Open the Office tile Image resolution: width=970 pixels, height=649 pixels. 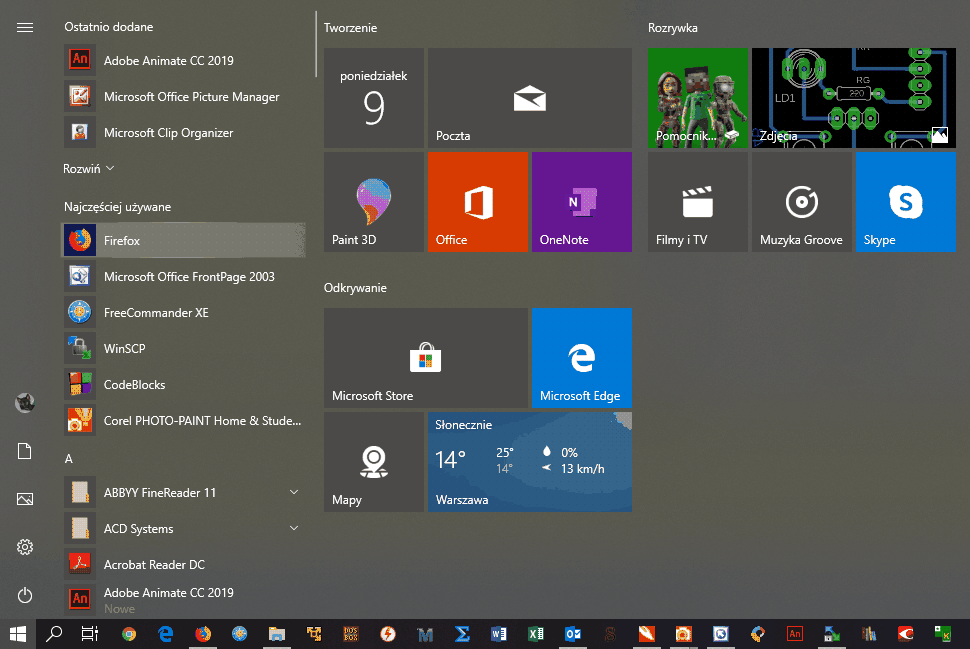point(477,202)
